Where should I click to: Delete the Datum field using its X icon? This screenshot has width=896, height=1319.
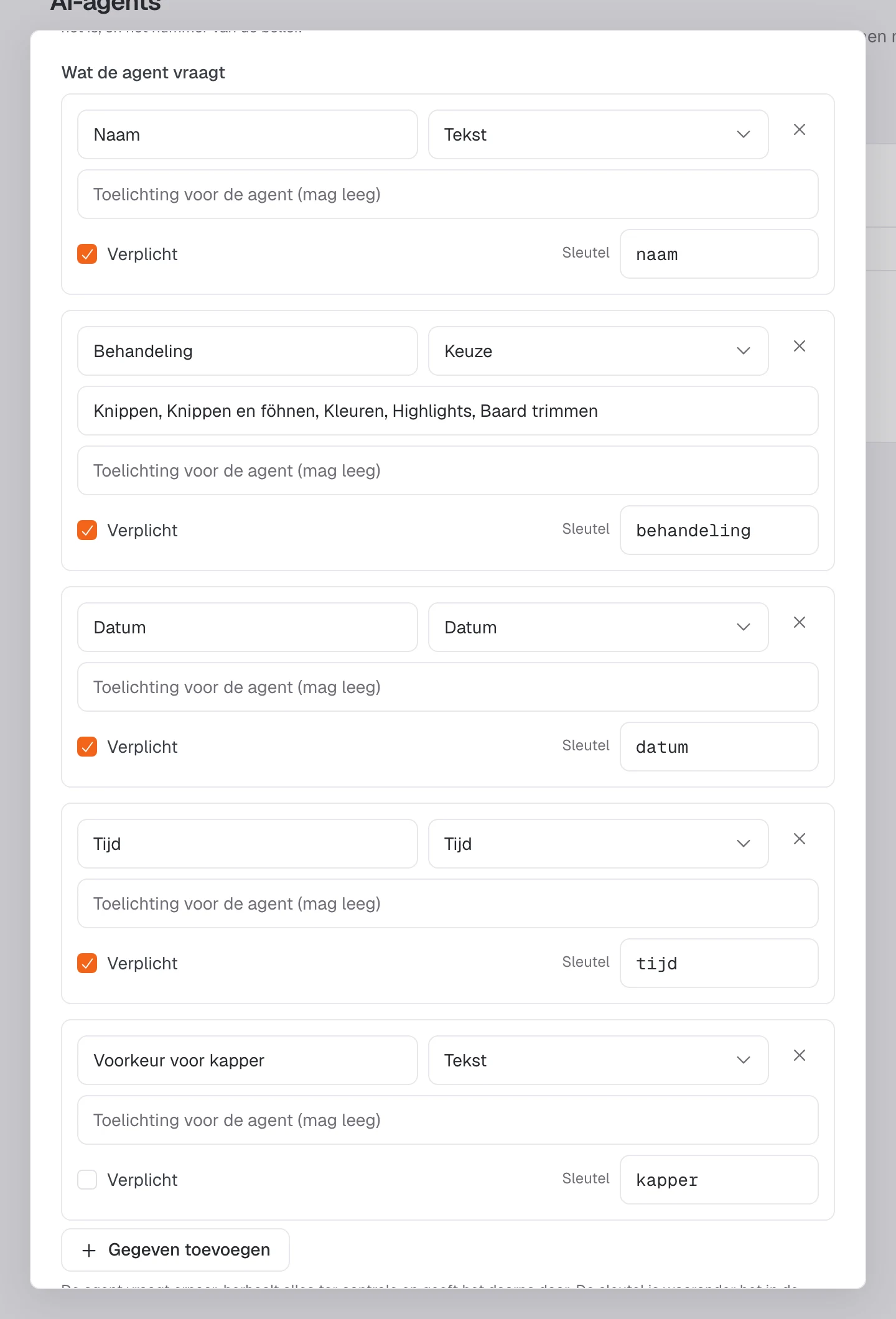800,622
